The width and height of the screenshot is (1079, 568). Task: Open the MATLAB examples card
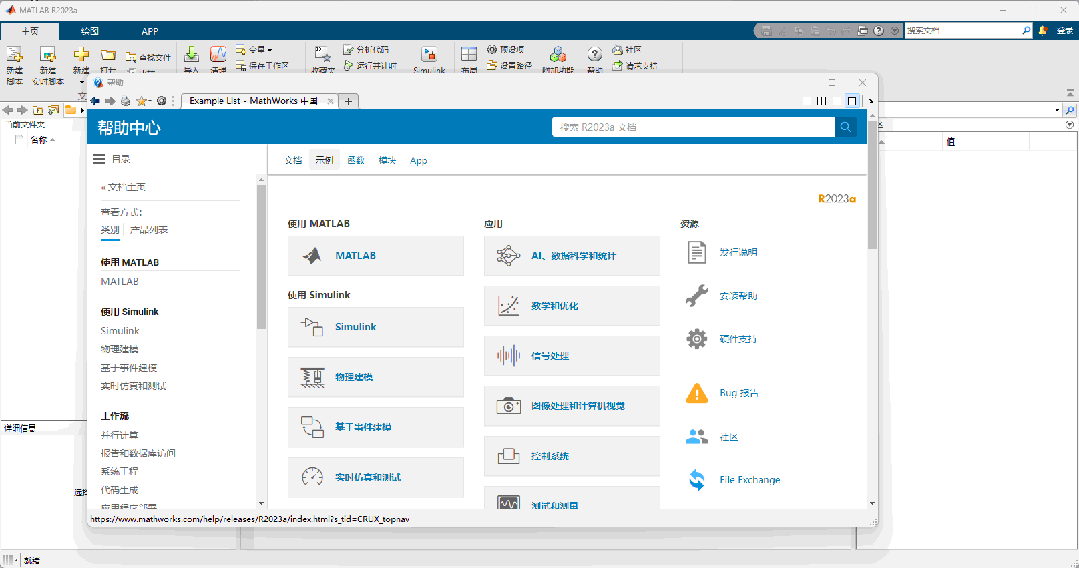(376, 256)
